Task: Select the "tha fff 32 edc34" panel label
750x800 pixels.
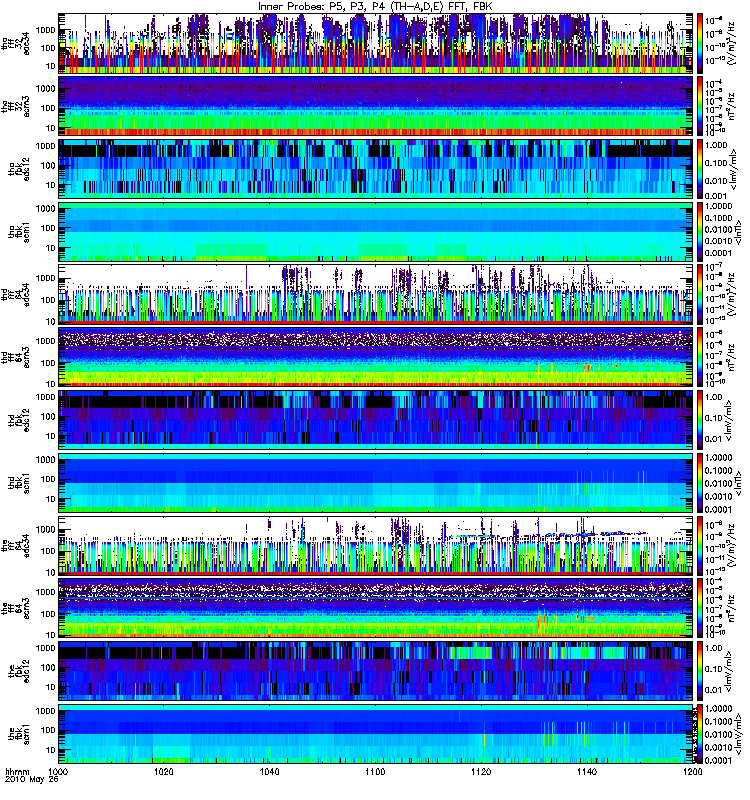Action: coord(15,44)
